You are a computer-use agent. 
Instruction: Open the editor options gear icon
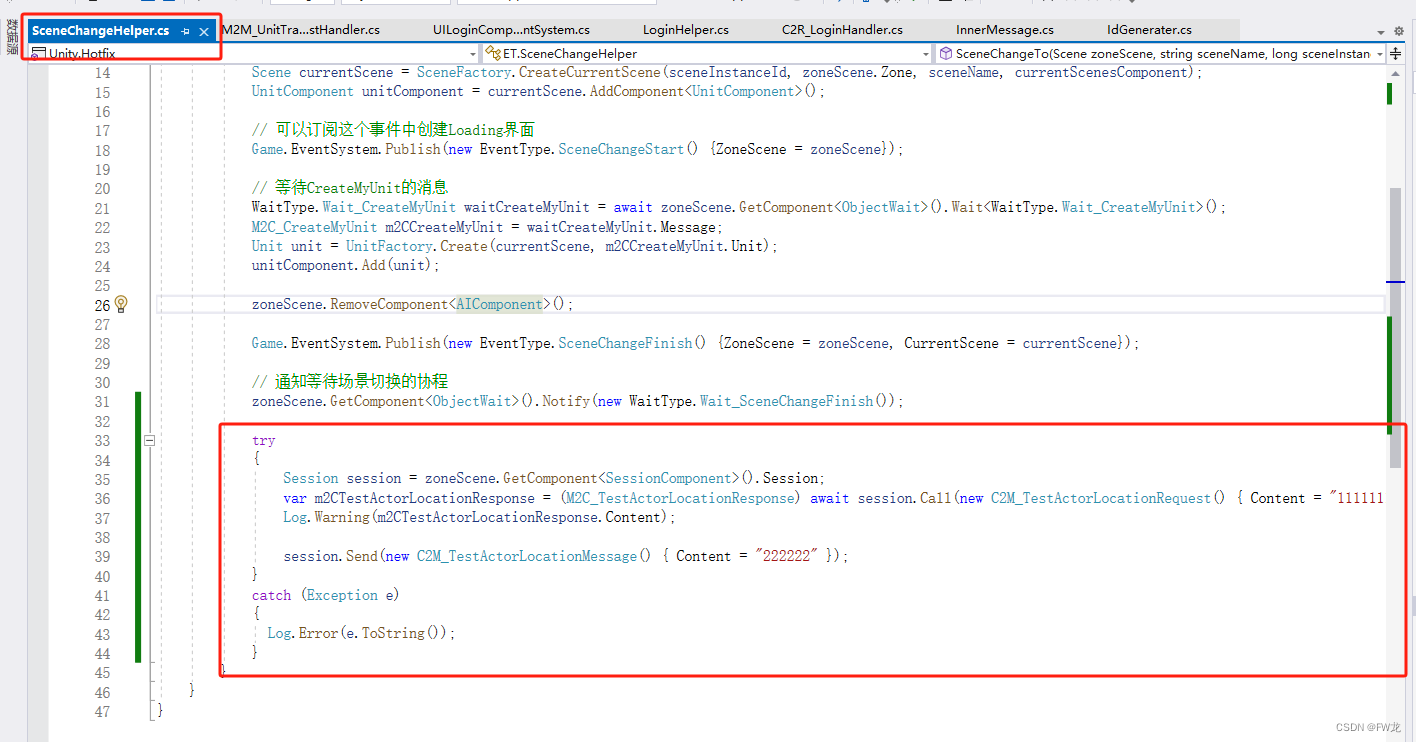[x=1398, y=31]
